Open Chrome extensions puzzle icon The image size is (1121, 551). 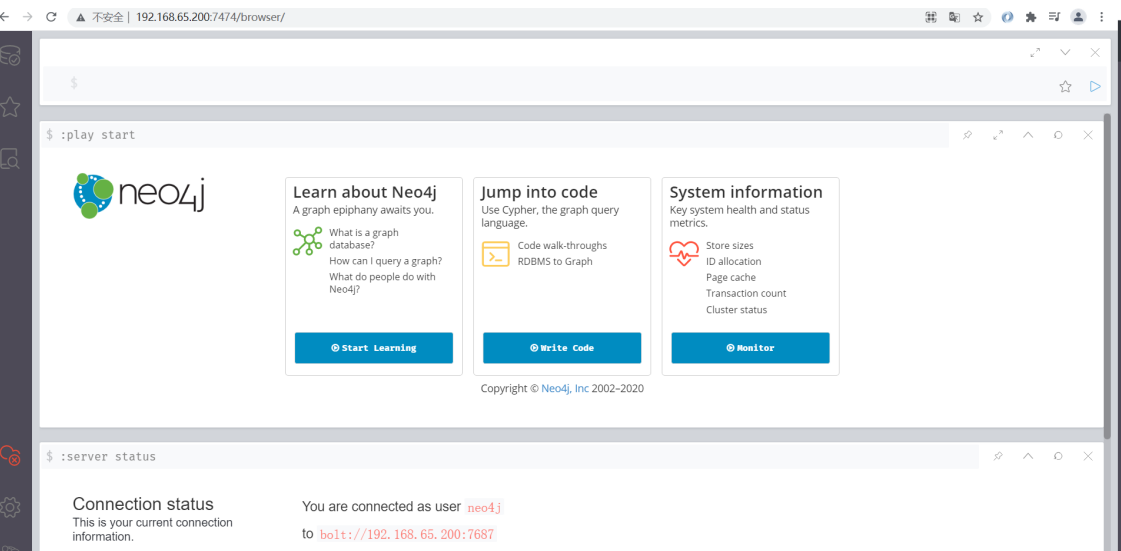pyautogui.click(x=1031, y=17)
